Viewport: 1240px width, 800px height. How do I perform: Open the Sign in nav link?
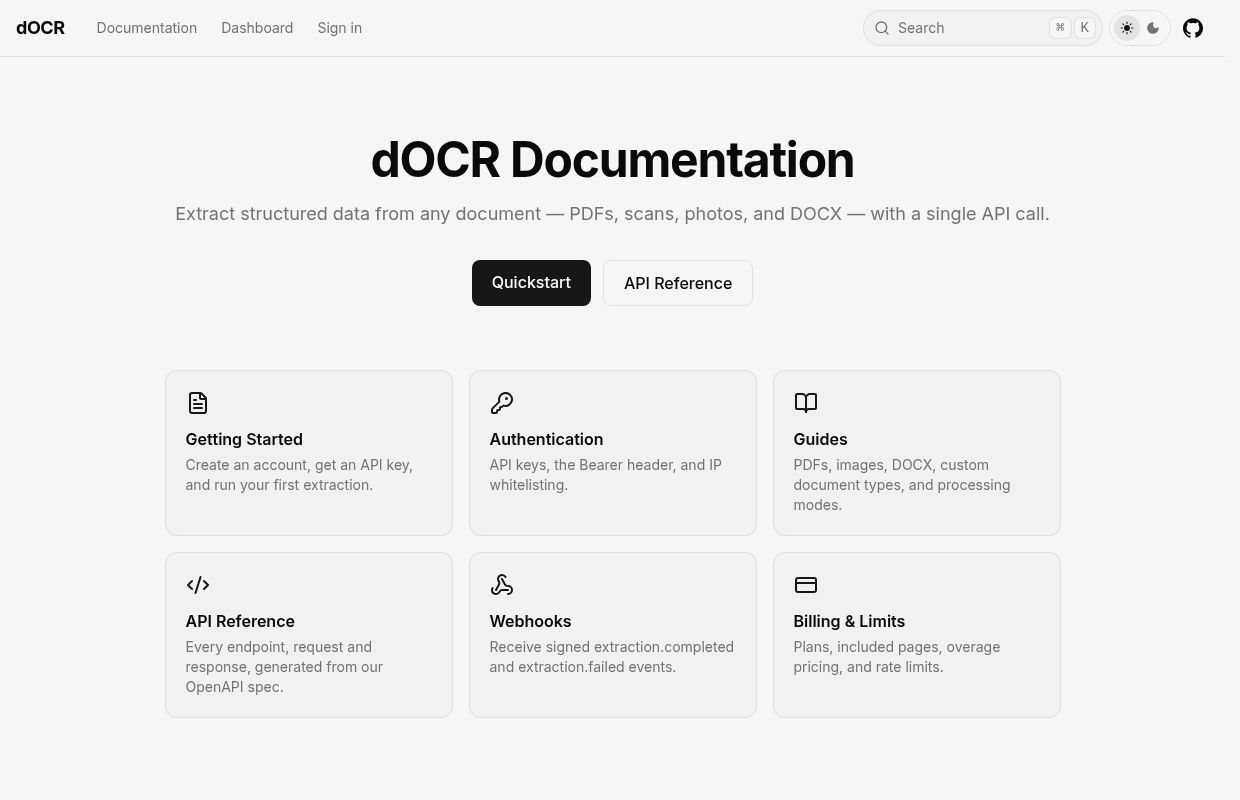click(x=340, y=28)
